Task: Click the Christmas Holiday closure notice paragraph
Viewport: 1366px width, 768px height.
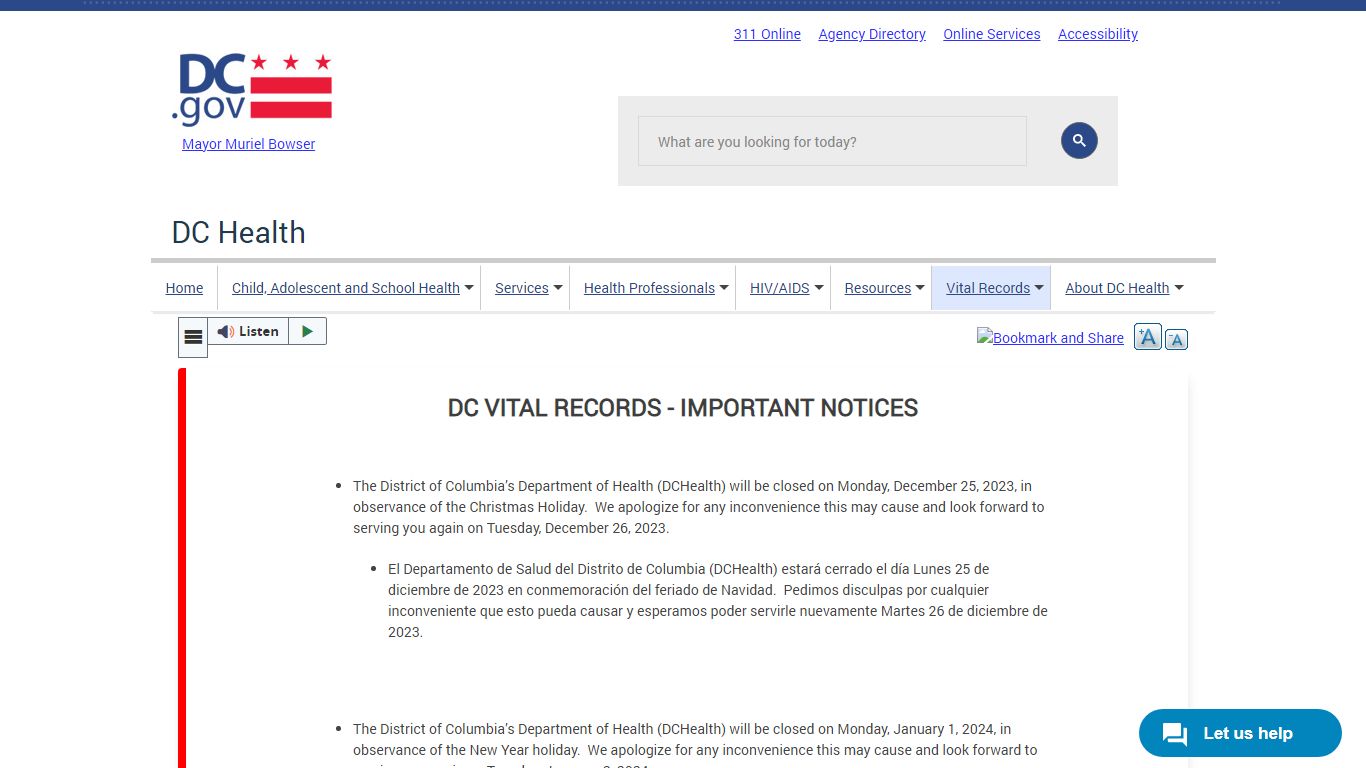Action: click(700, 507)
